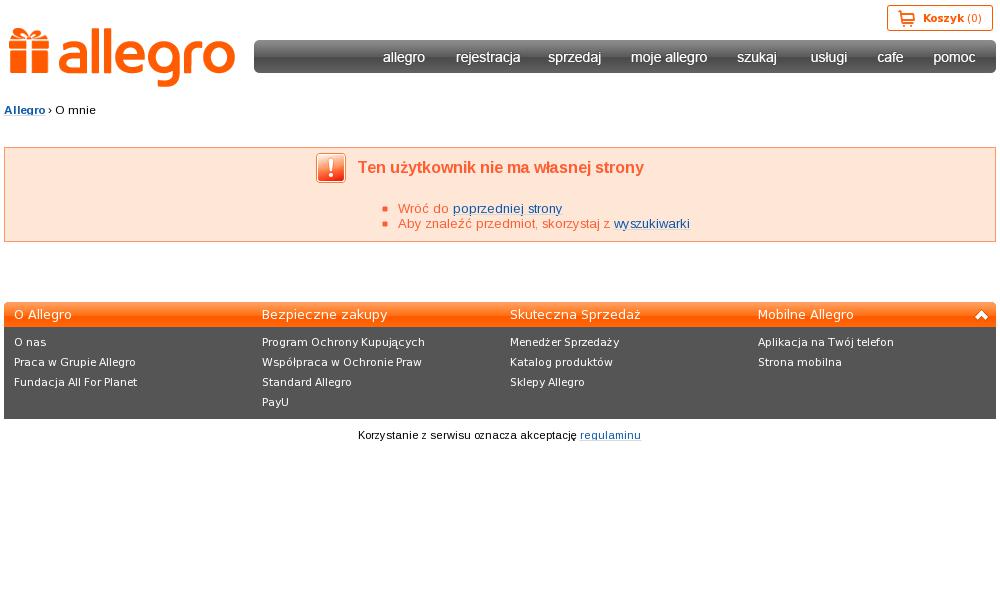Image resolution: width=1000 pixels, height=600 pixels.
Task: Open the usługi menu item
Action: (x=828, y=57)
